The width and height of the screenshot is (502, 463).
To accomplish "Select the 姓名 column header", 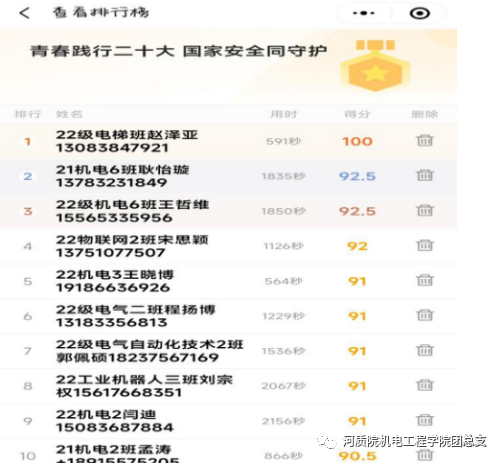I will tap(69, 114).
